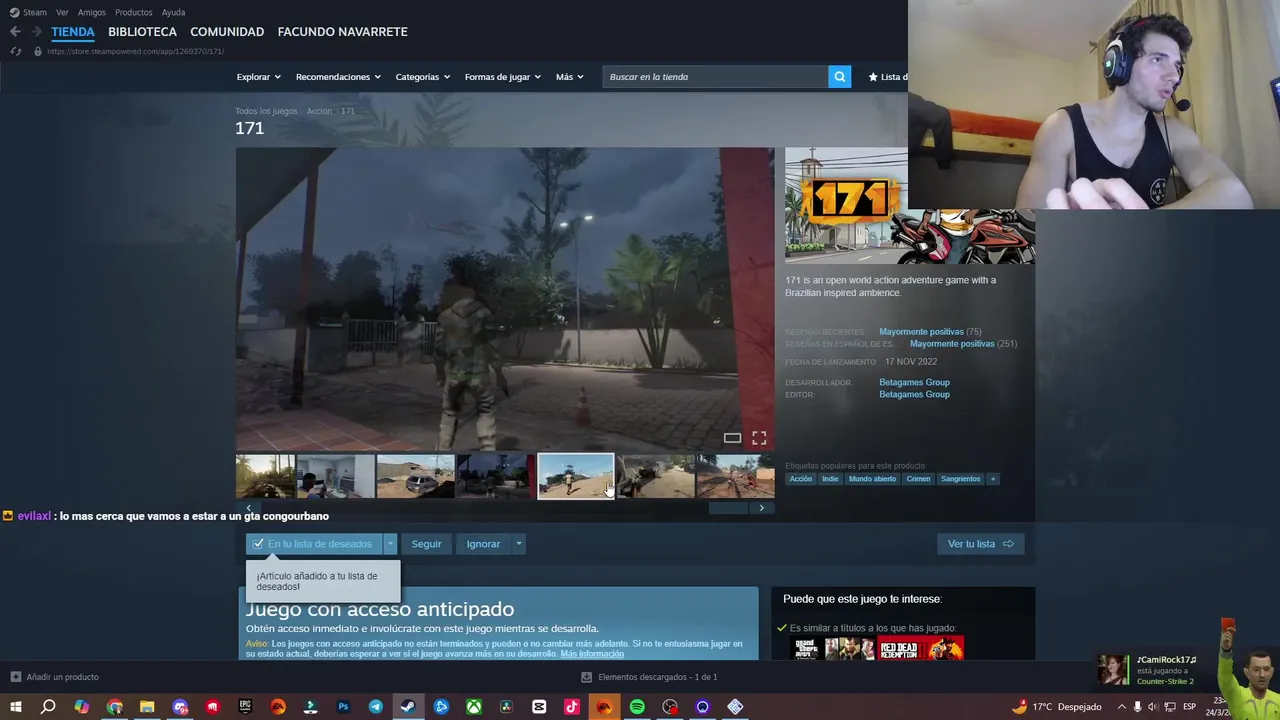Switch to the BIBLIOTECA tab

click(x=142, y=32)
